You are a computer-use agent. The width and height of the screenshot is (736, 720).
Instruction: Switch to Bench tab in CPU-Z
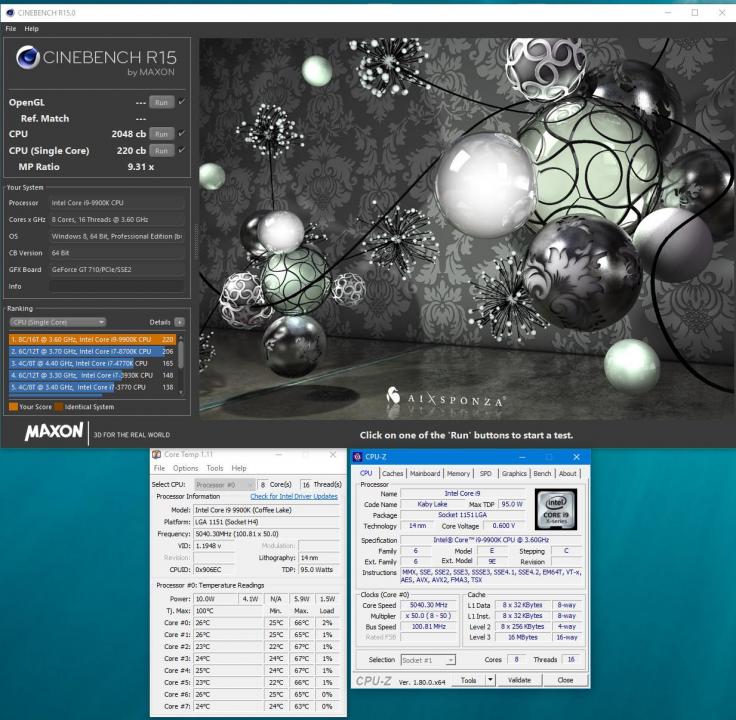(x=542, y=474)
